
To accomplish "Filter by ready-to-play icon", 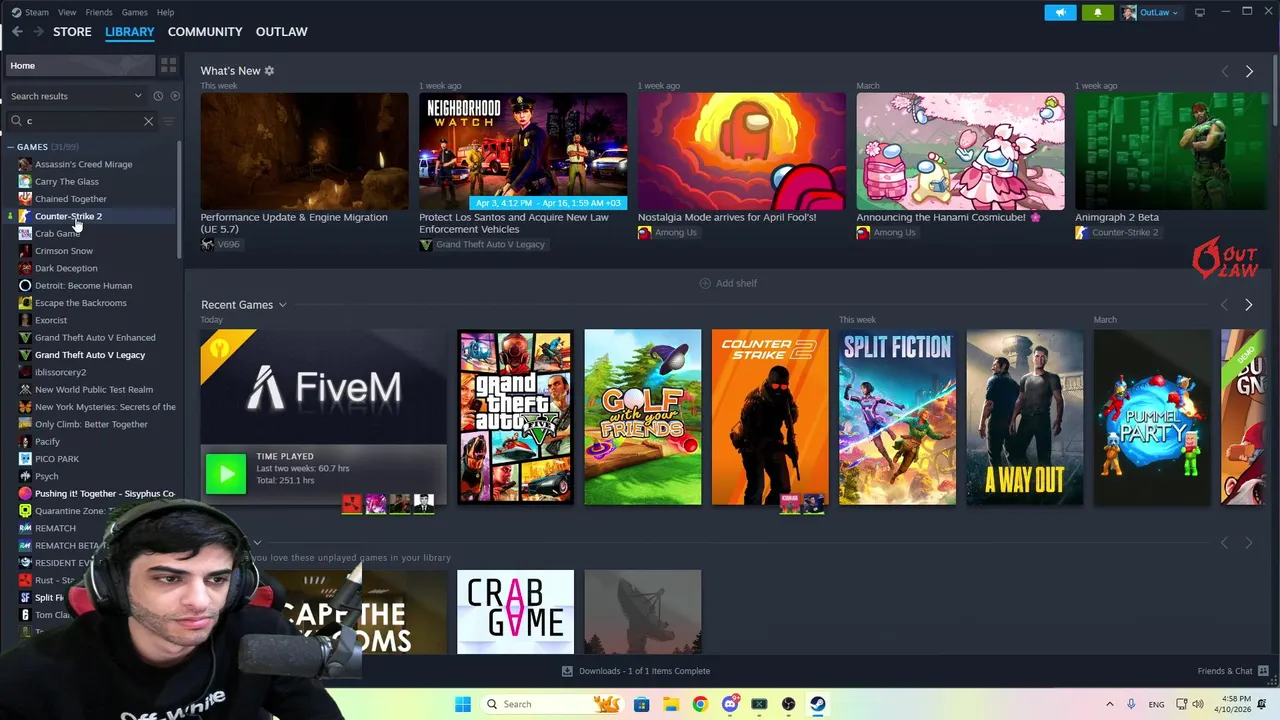I will (x=175, y=96).
